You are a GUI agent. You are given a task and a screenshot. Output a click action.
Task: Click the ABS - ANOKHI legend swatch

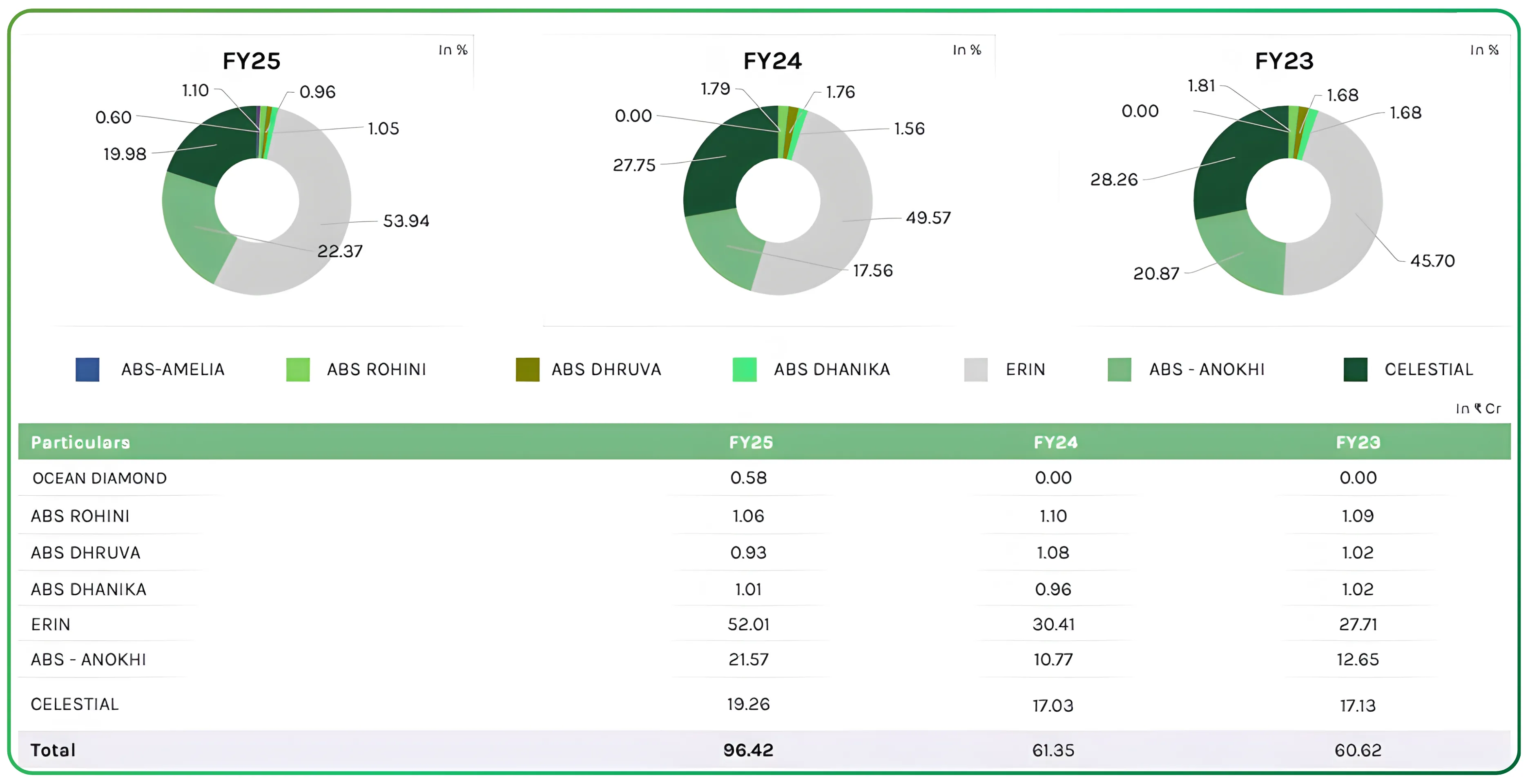pos(1119,370)
